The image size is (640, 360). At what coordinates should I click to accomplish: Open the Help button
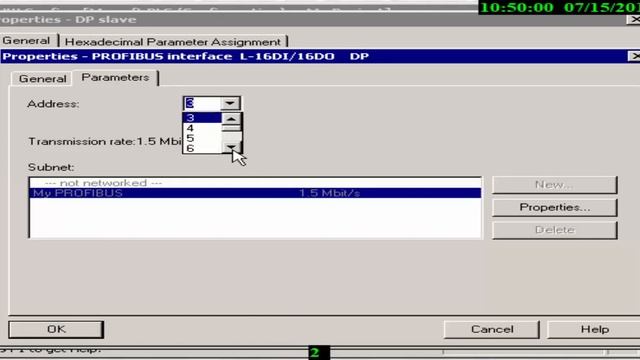click(594, 329)
